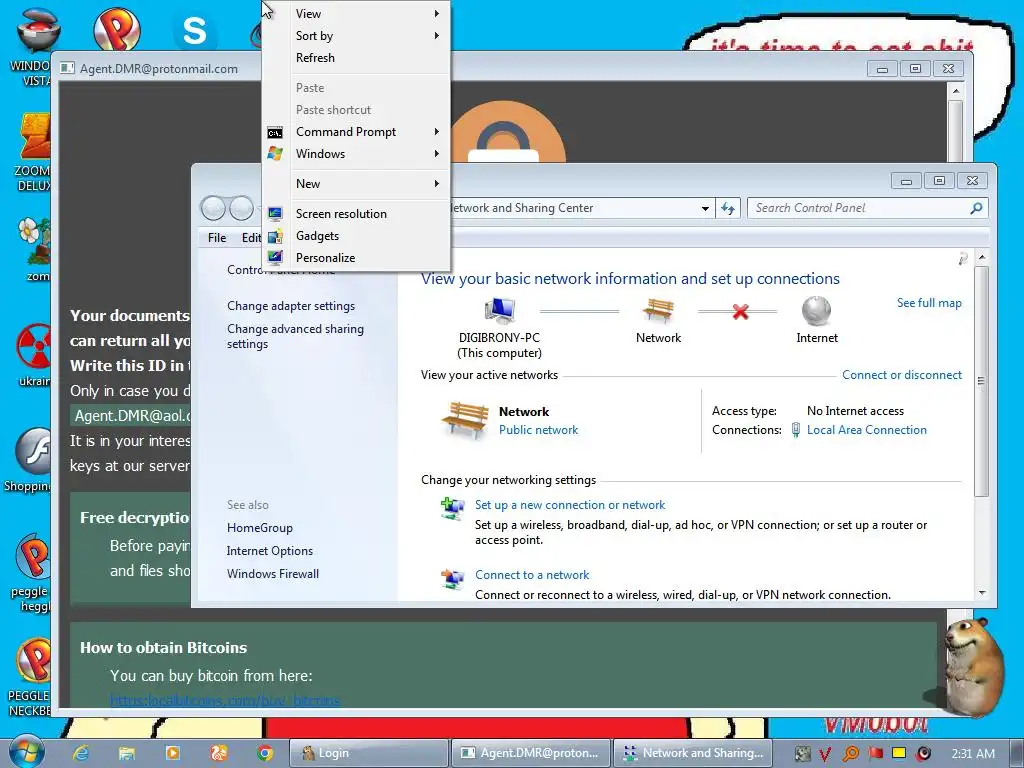Viewport: 1024px width, 768px height.
Task: Click the connect to a network icon
Action: (452, 579)
